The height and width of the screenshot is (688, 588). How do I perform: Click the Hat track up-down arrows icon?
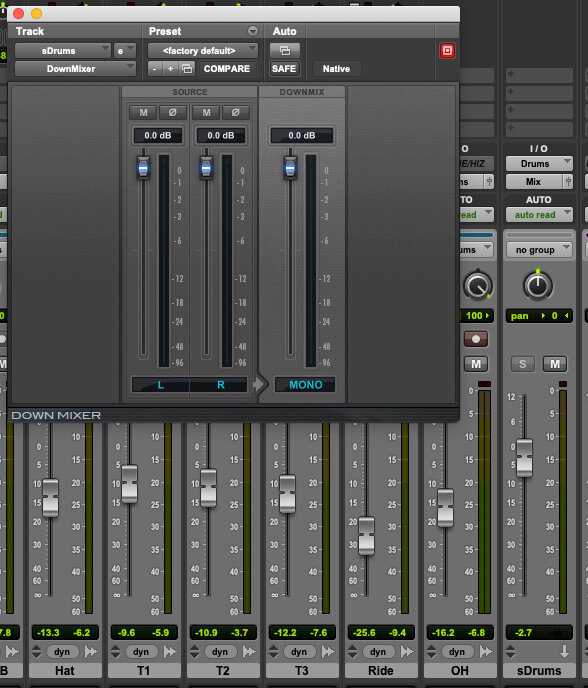(x=36, y=652)
